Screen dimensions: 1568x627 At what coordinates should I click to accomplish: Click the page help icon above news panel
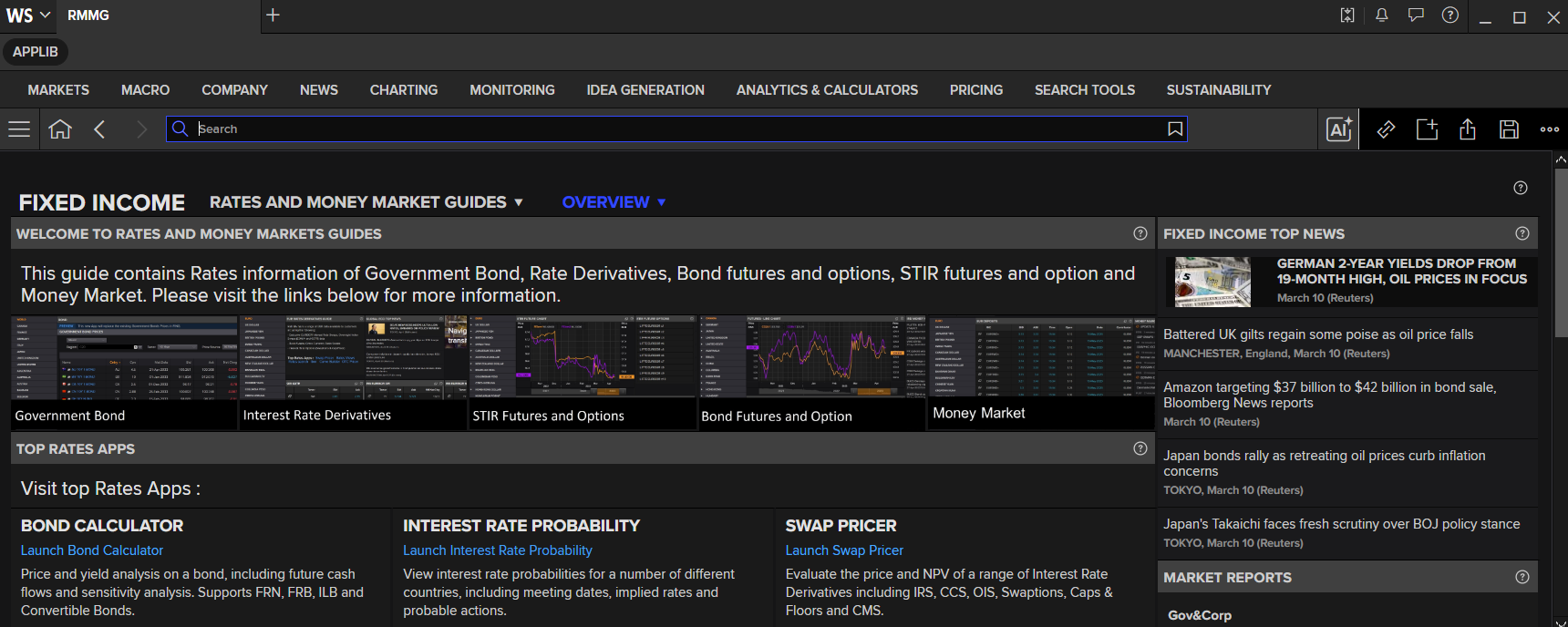coord(1521,188)
